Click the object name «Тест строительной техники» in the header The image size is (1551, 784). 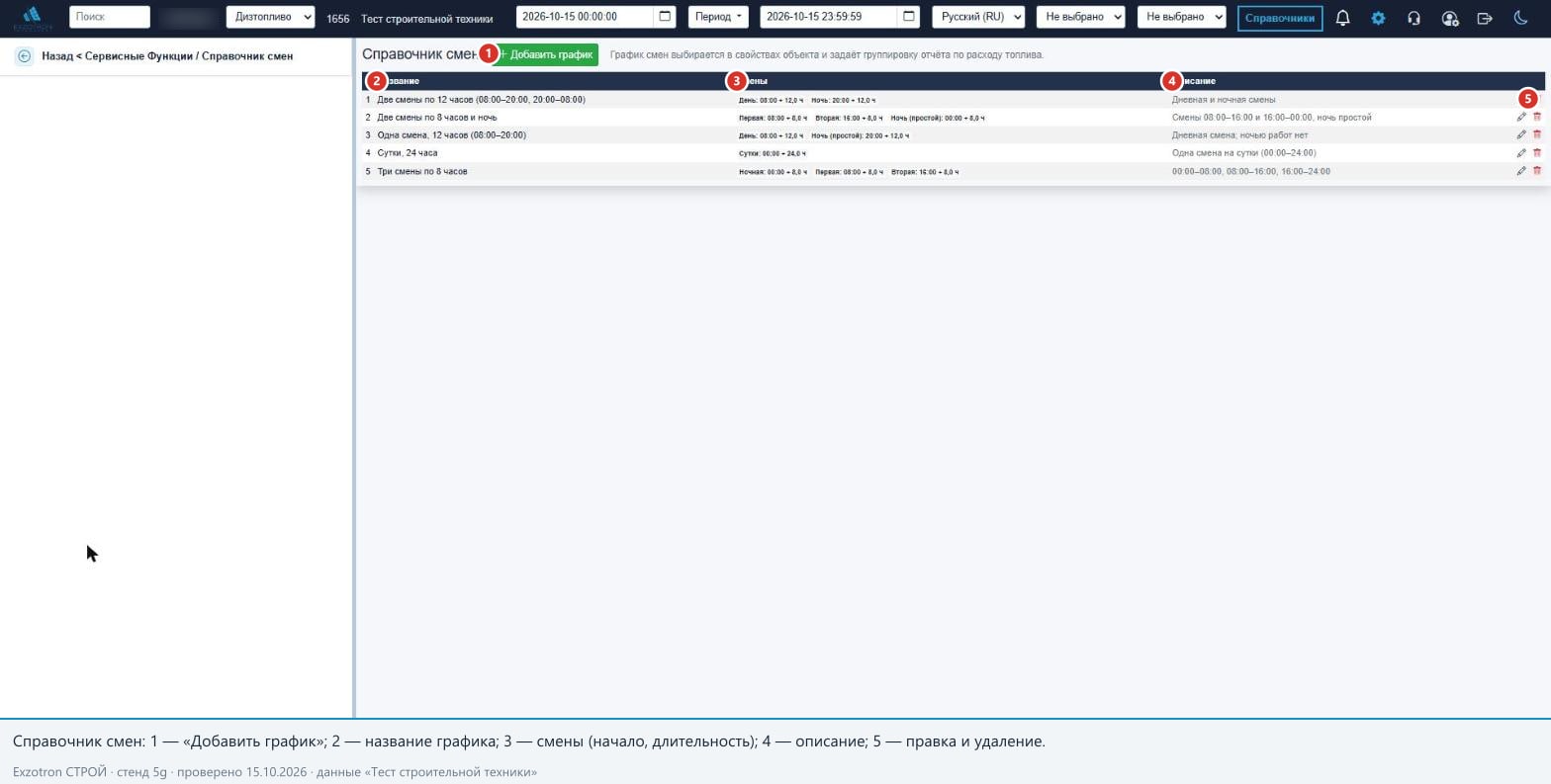click(x=427, y=18)
